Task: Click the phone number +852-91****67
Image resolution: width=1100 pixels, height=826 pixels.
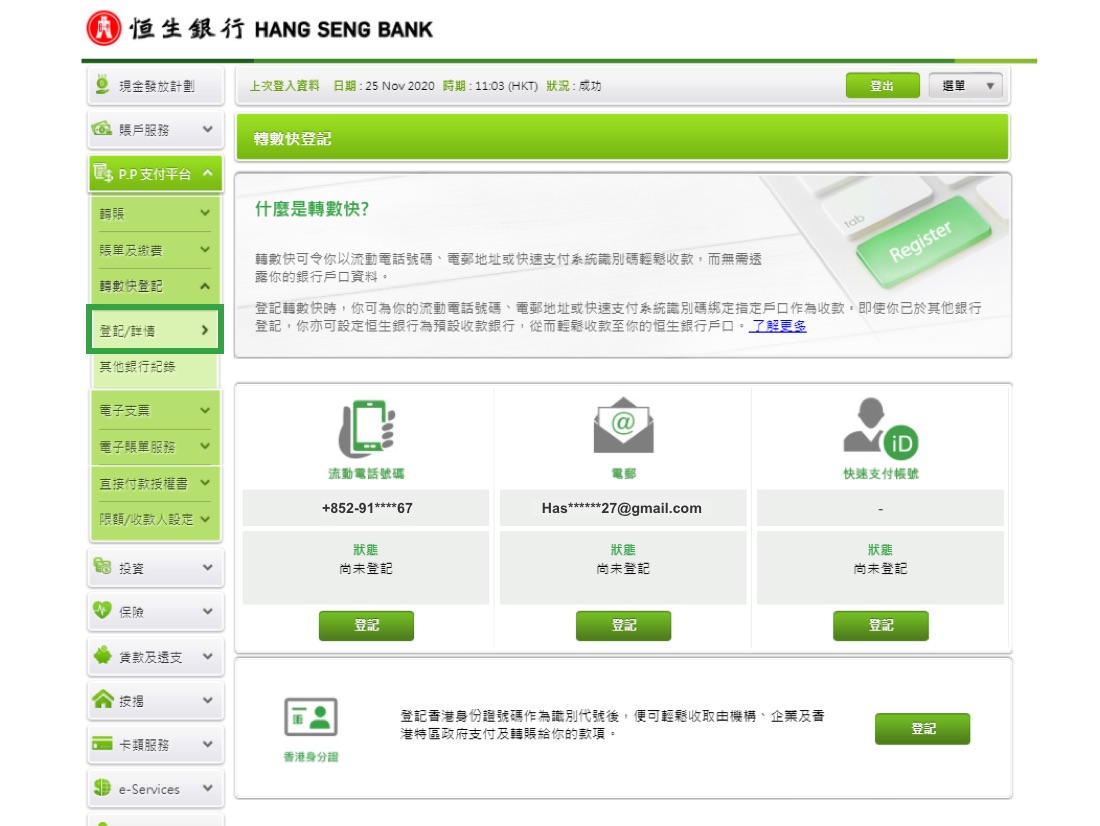Action: [367, 508]
